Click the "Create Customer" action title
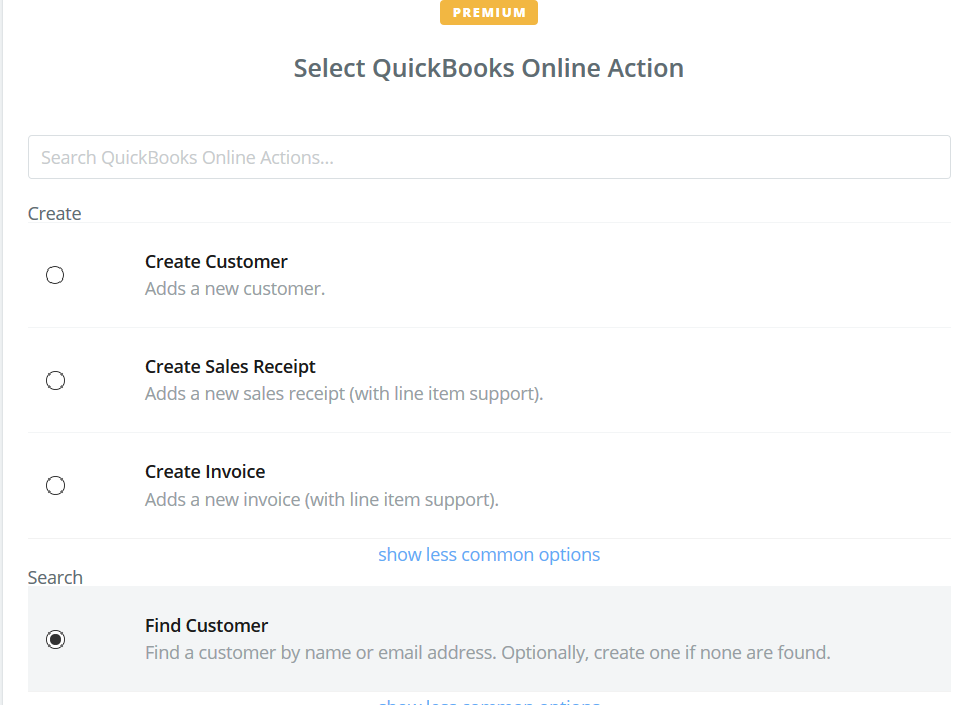 click(x=216, y=262)
